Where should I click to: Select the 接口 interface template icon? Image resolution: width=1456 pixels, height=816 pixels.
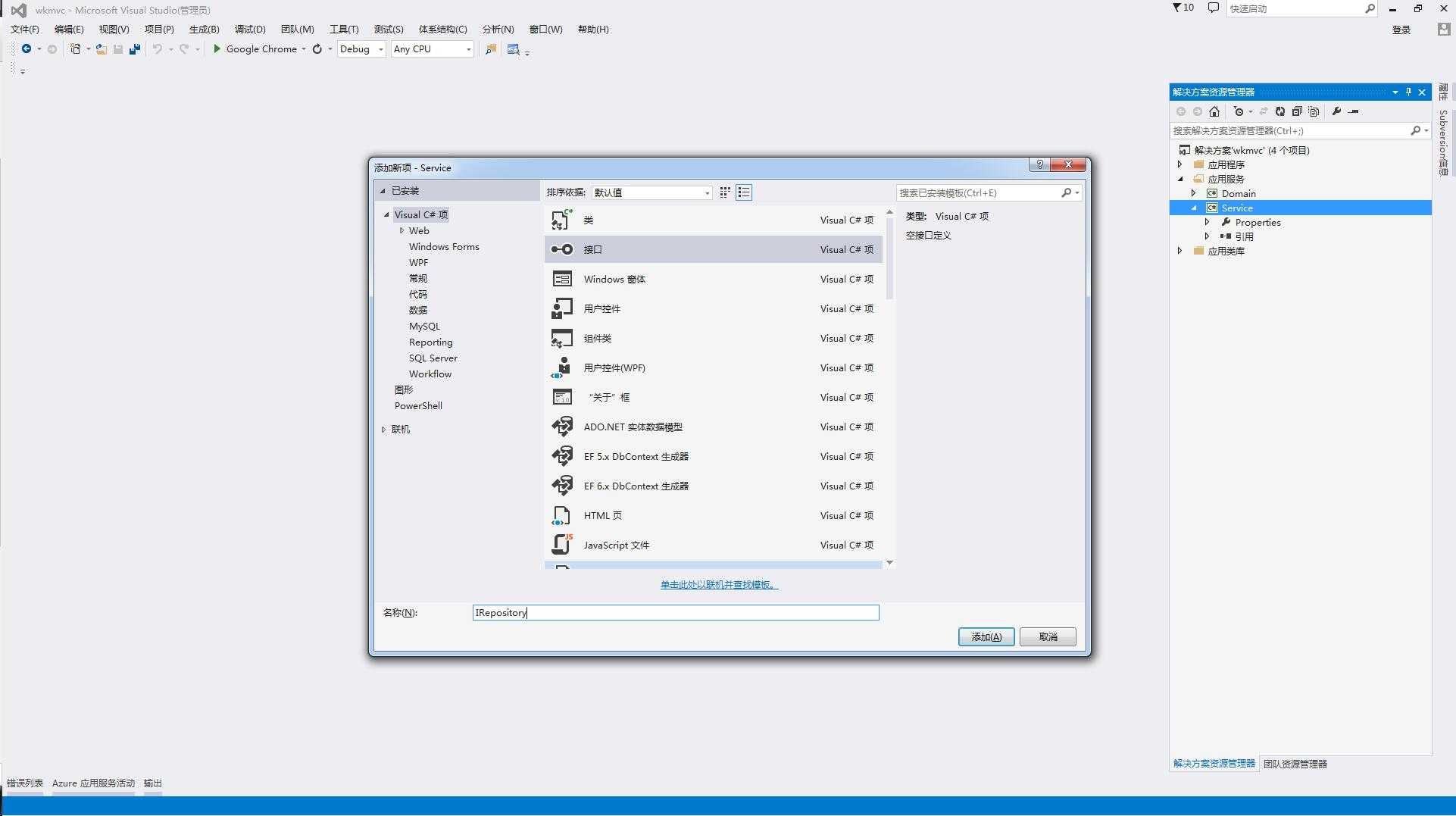click(562, 249)
